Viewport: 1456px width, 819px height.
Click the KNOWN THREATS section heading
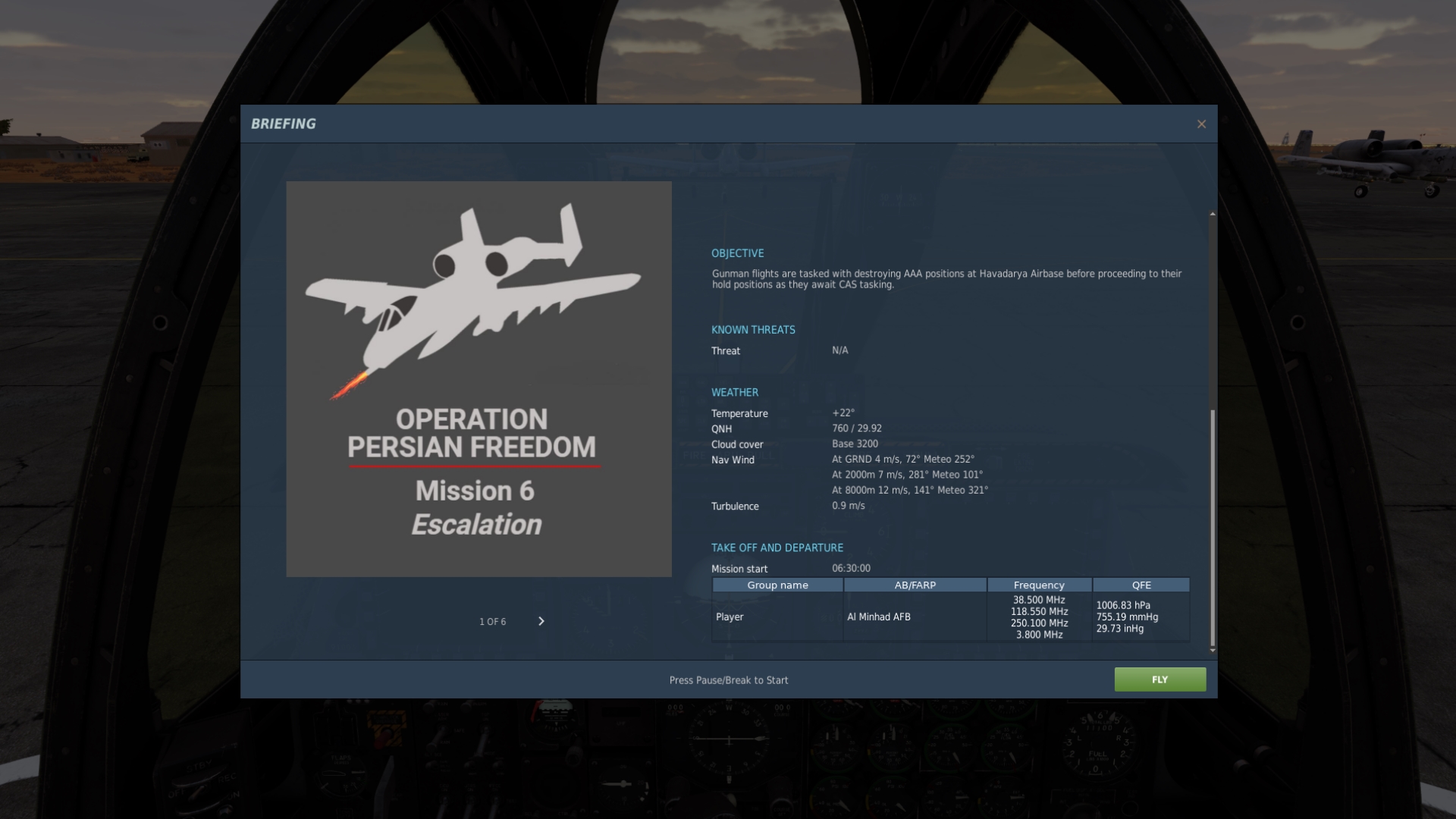coord(753,330)
